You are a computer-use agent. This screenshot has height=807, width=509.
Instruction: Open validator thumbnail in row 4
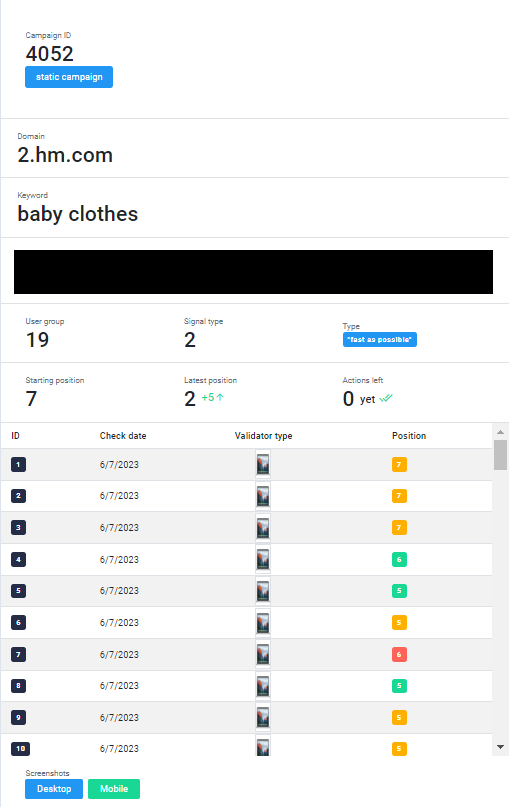point(263,559)
